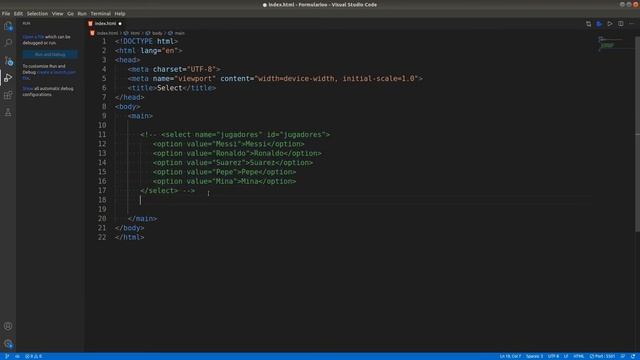
Task: Click the HTML file icon in breadcrumb
Action: (x=92, y=33)
